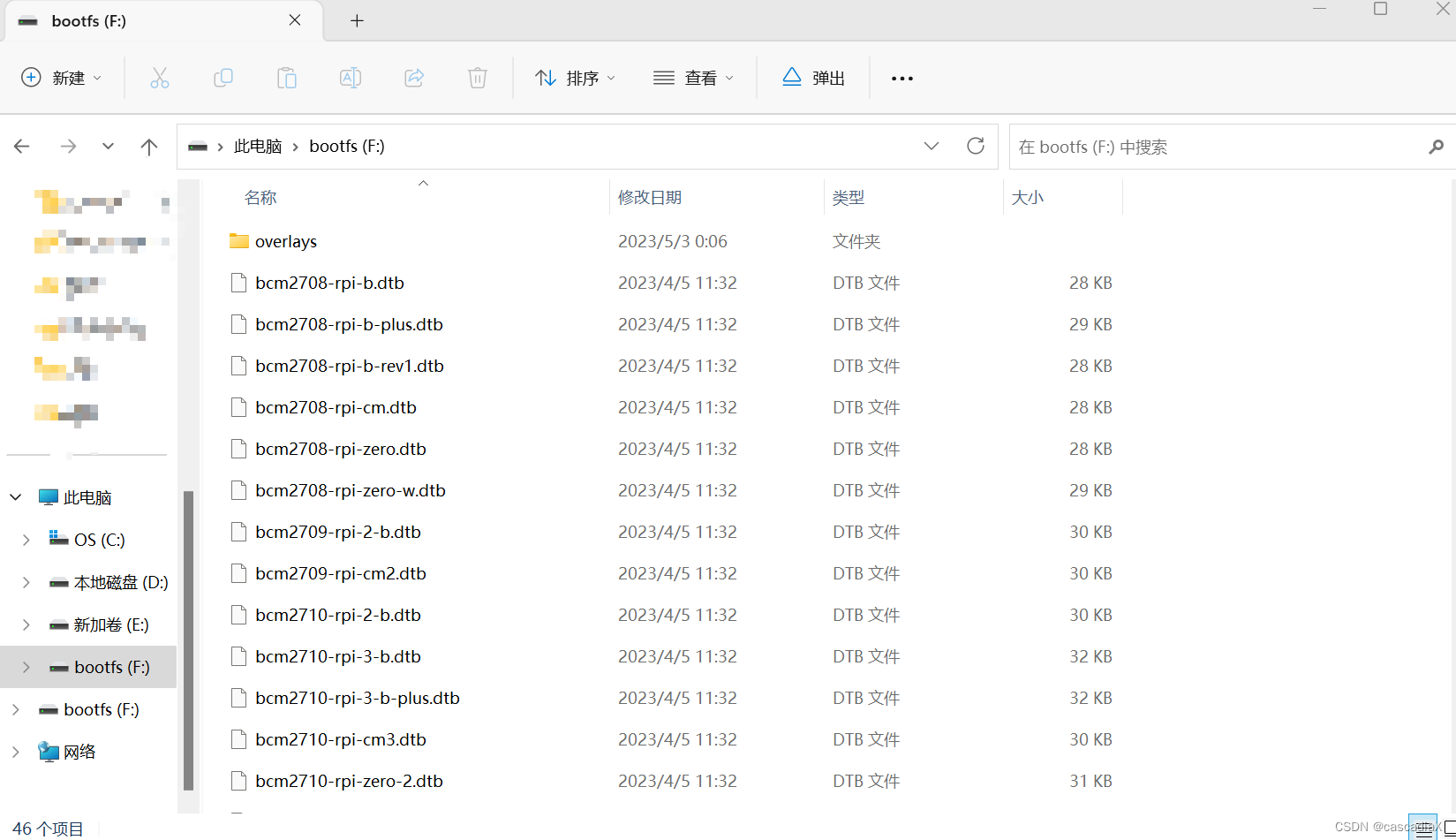Select file bcm2708-rpi-zero-w.dtb
Screen dimensions: 1456x840
coord(351,490)
